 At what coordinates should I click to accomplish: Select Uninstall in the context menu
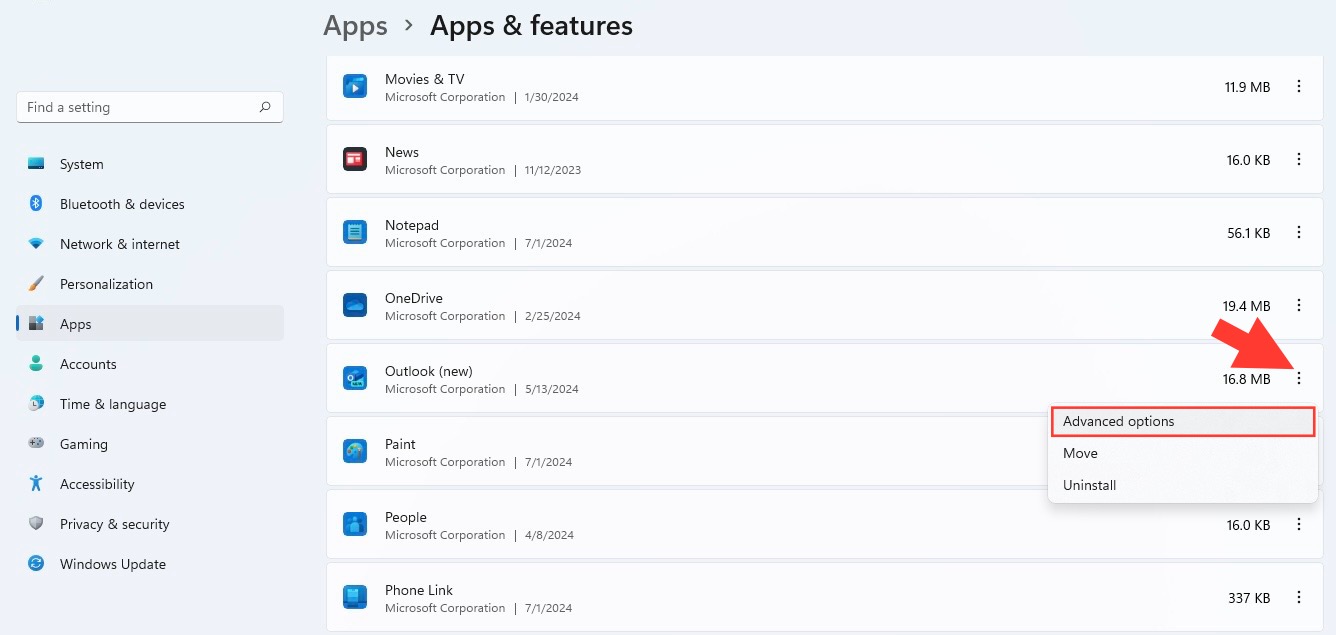(x=1183, y=486)
